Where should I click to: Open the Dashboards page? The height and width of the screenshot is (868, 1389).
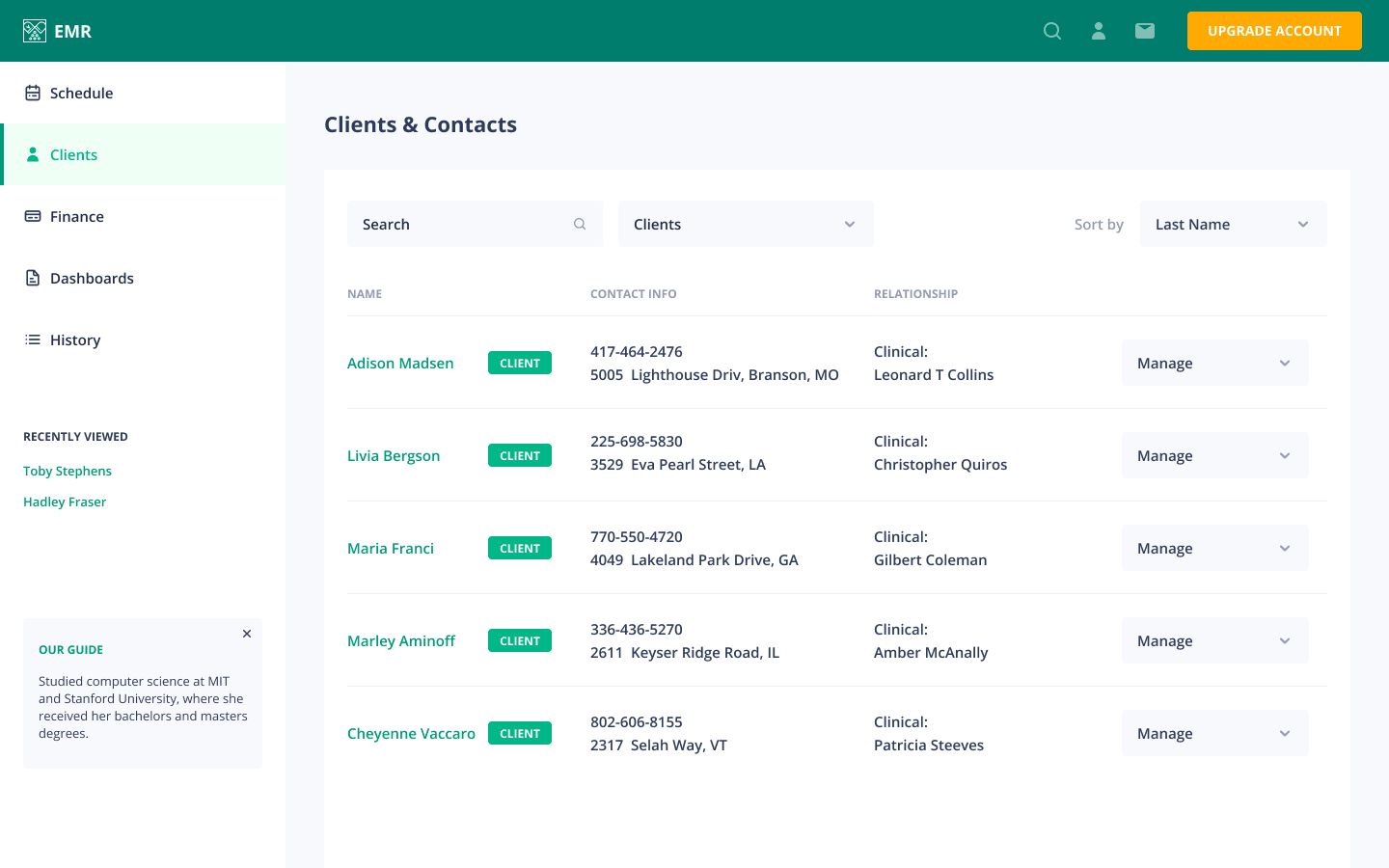coord(92,278)
